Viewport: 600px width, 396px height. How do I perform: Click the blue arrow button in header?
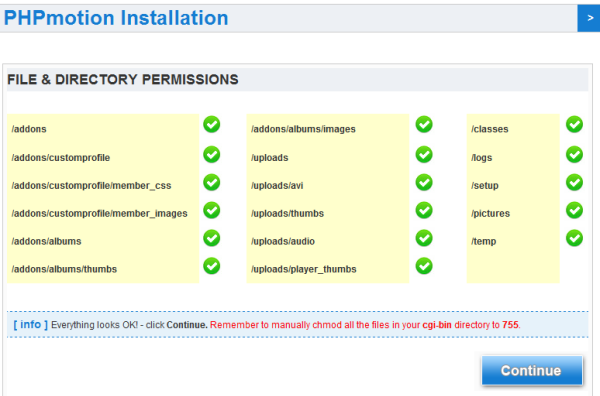tap(589, 18)
